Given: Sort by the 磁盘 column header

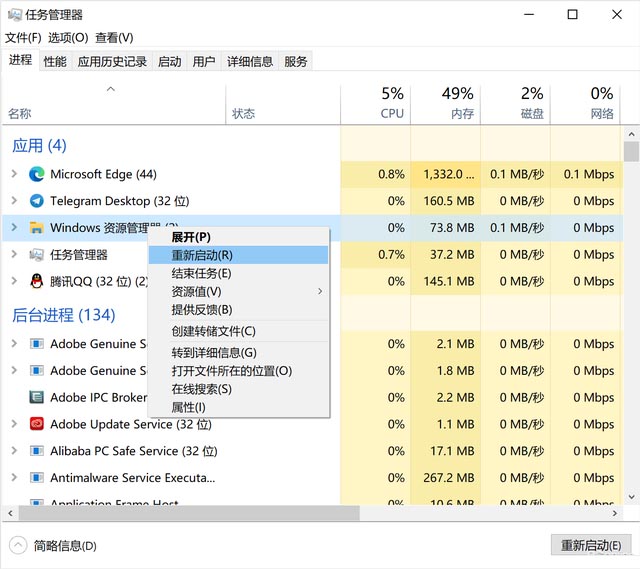Looking at the screenshot, I should pyautogui.click(x=516, y=104).
